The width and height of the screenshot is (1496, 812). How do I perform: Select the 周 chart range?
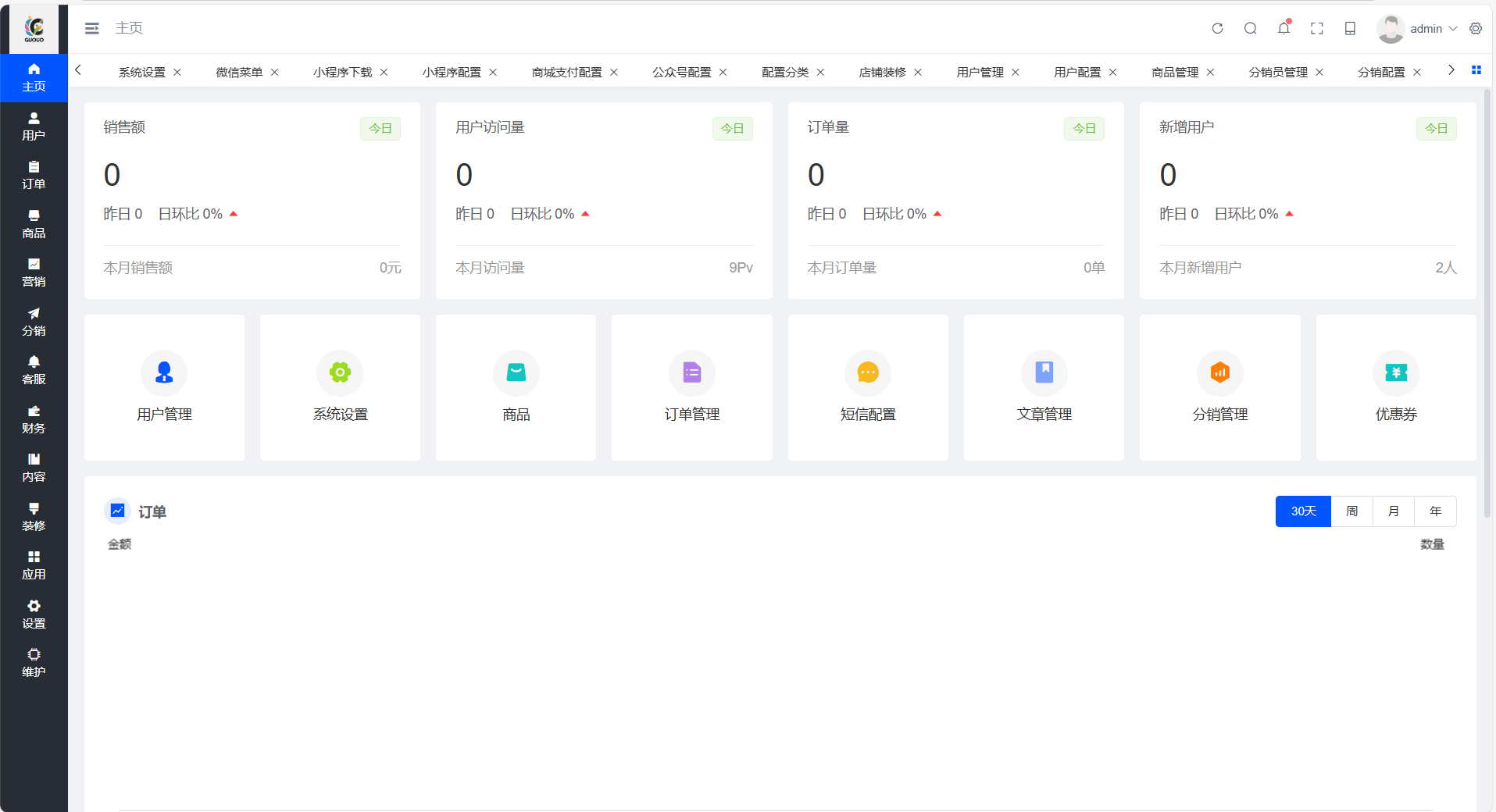1351,511
